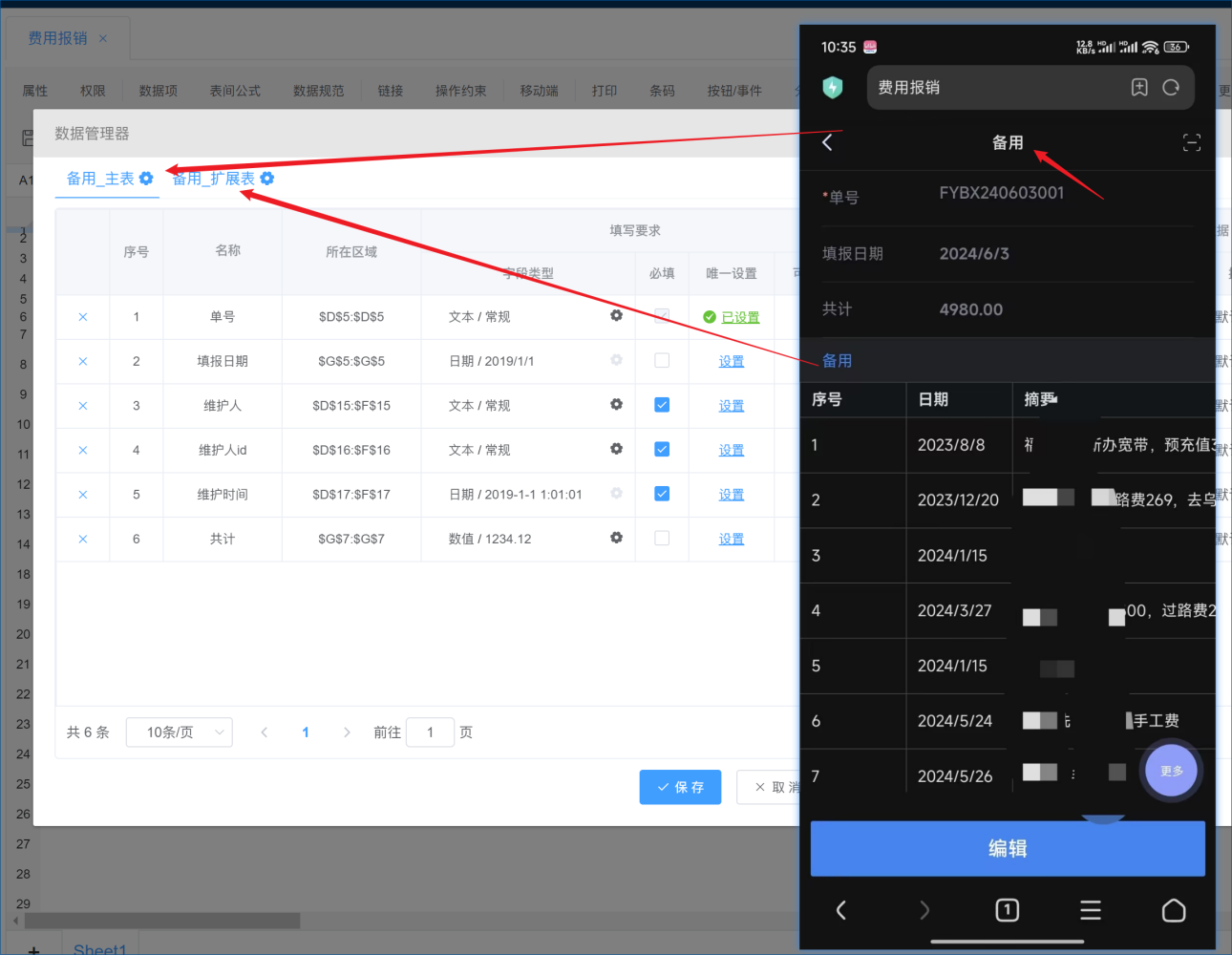Check required checkbox for 共计
This screenshot has width=1232, height=955.
(x=662, y=538)
